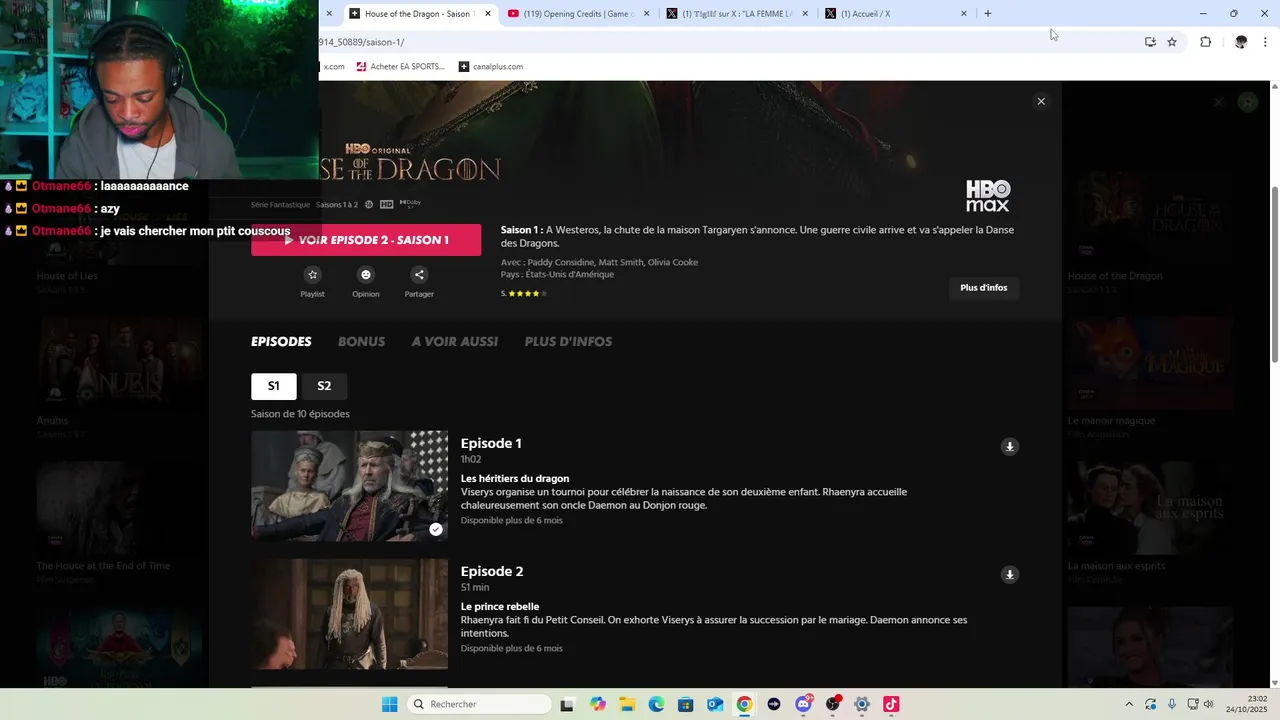Open the PLUS D'INFOS tab
This screenshot has height=720, width=1280.
point(568,342)
